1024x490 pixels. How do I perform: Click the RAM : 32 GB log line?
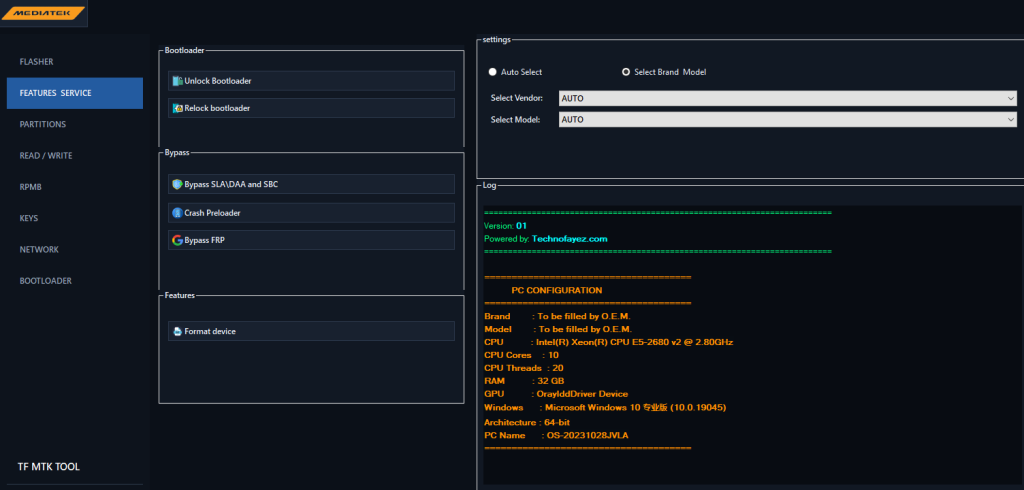(x=524, y=380)
